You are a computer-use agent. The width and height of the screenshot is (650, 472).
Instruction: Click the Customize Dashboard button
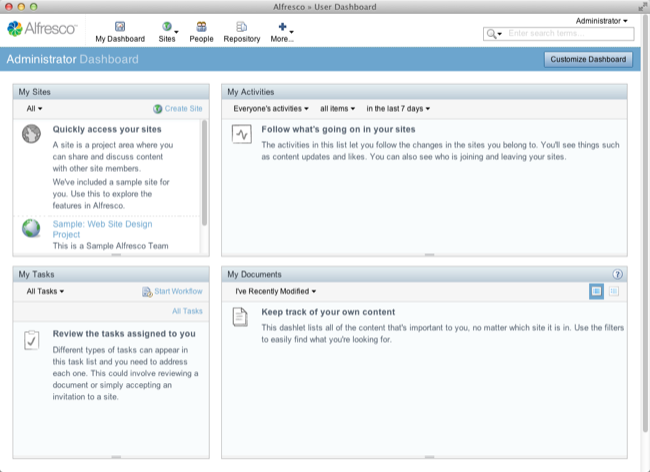coord(588,59)
